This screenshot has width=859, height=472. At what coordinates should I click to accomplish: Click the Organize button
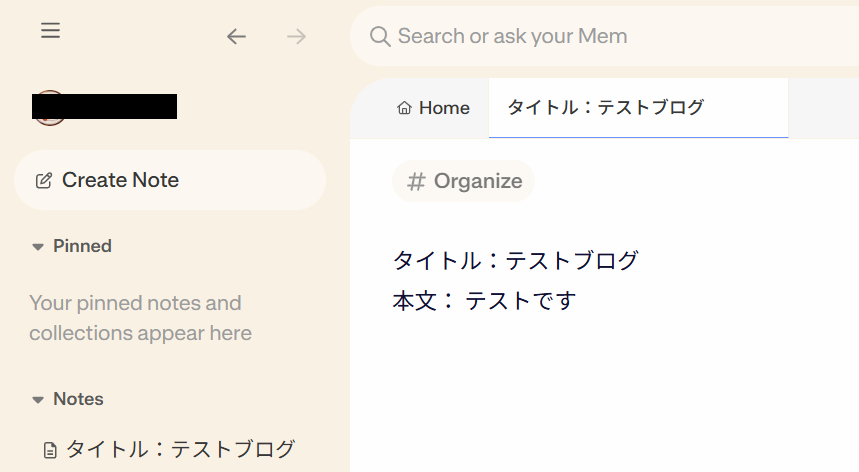coord(464,181)
